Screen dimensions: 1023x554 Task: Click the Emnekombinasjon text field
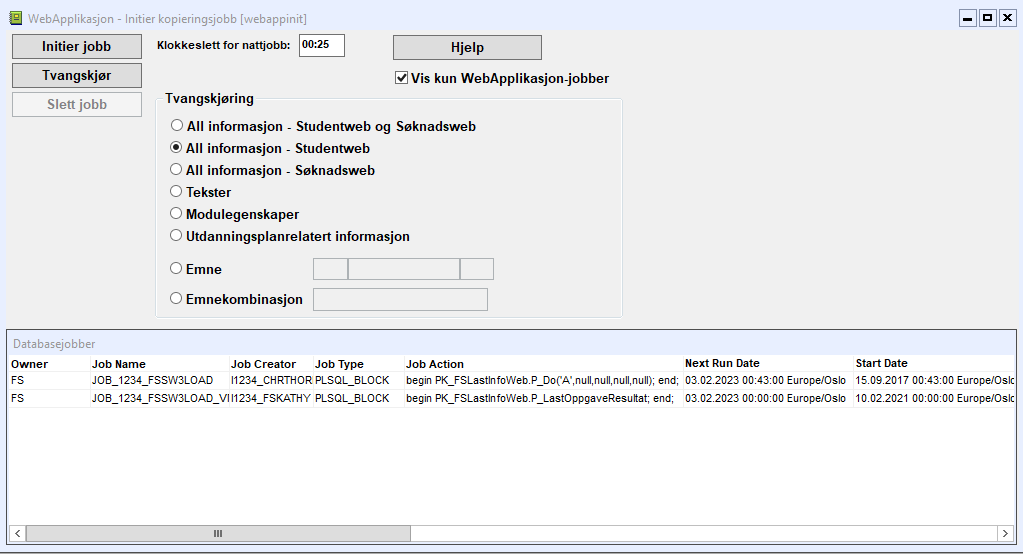click(400, 300)
